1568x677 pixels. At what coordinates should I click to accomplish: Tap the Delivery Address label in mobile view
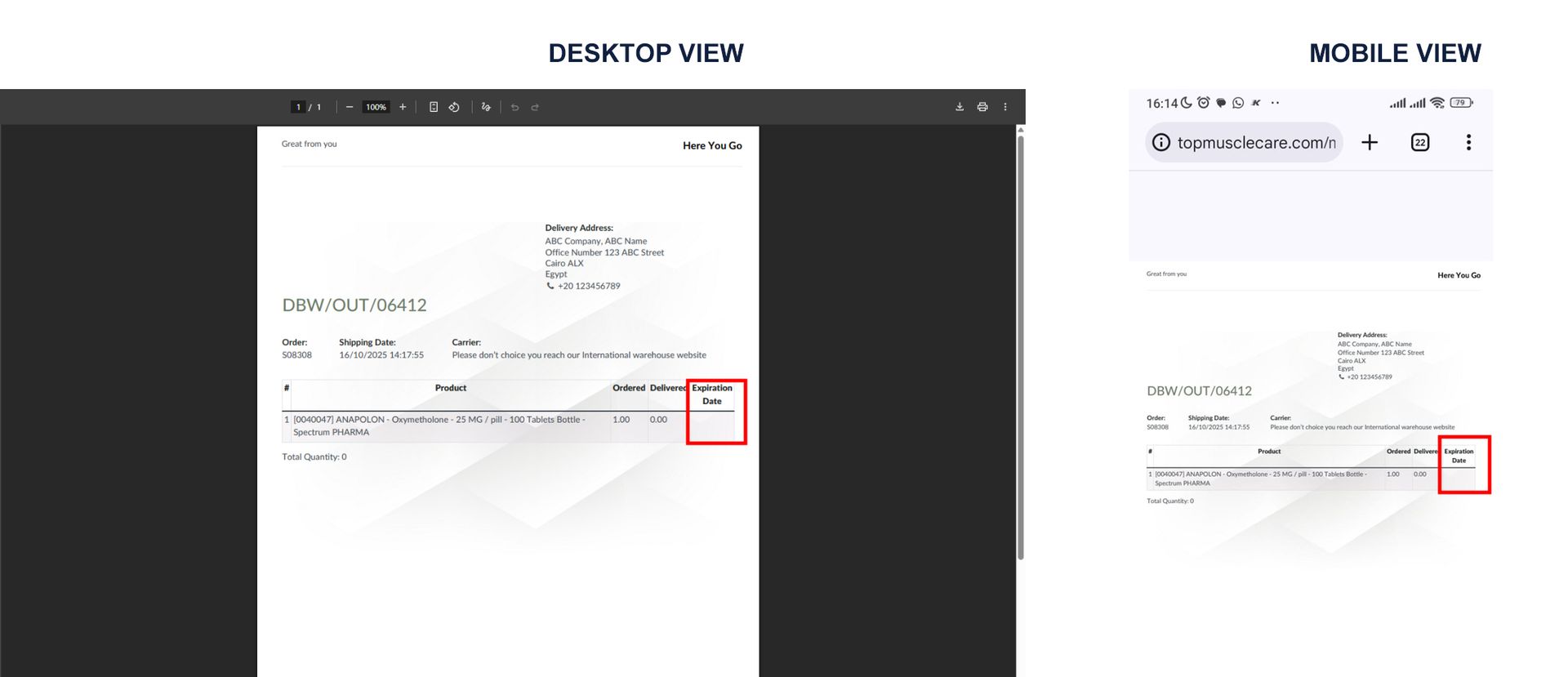1362,335
